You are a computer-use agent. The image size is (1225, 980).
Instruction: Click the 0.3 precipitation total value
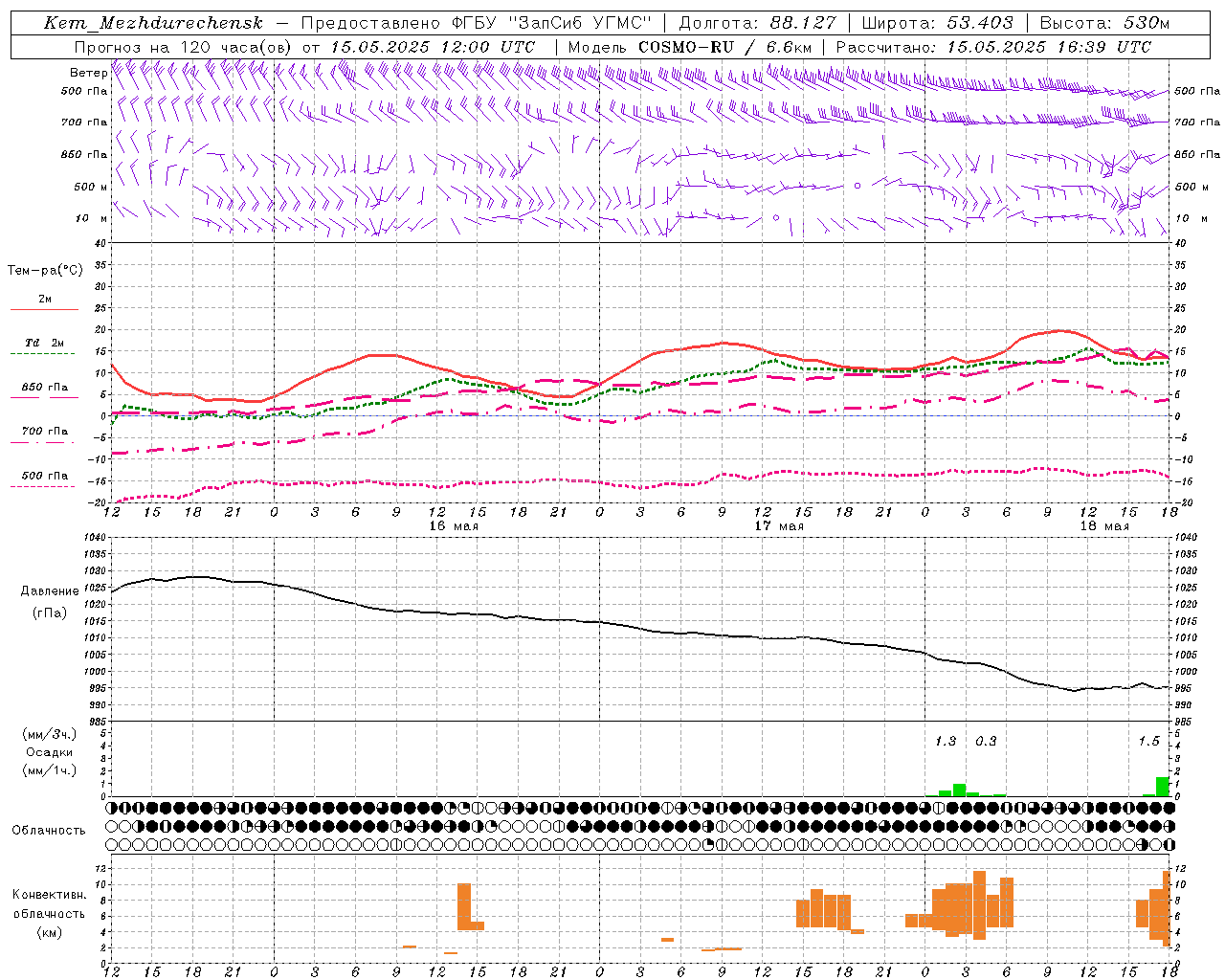986,741
